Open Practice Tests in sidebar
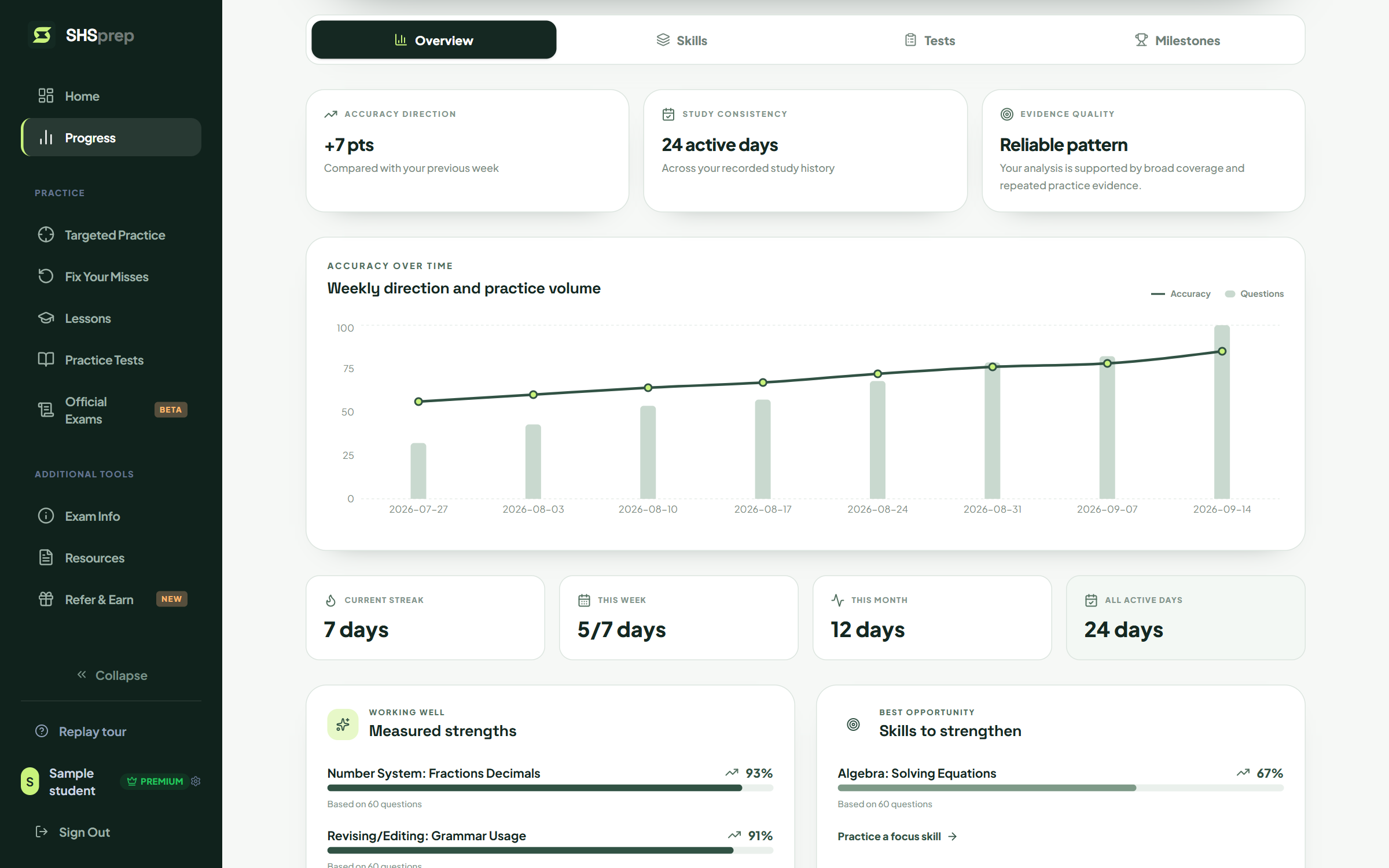 tap(111, 360)
